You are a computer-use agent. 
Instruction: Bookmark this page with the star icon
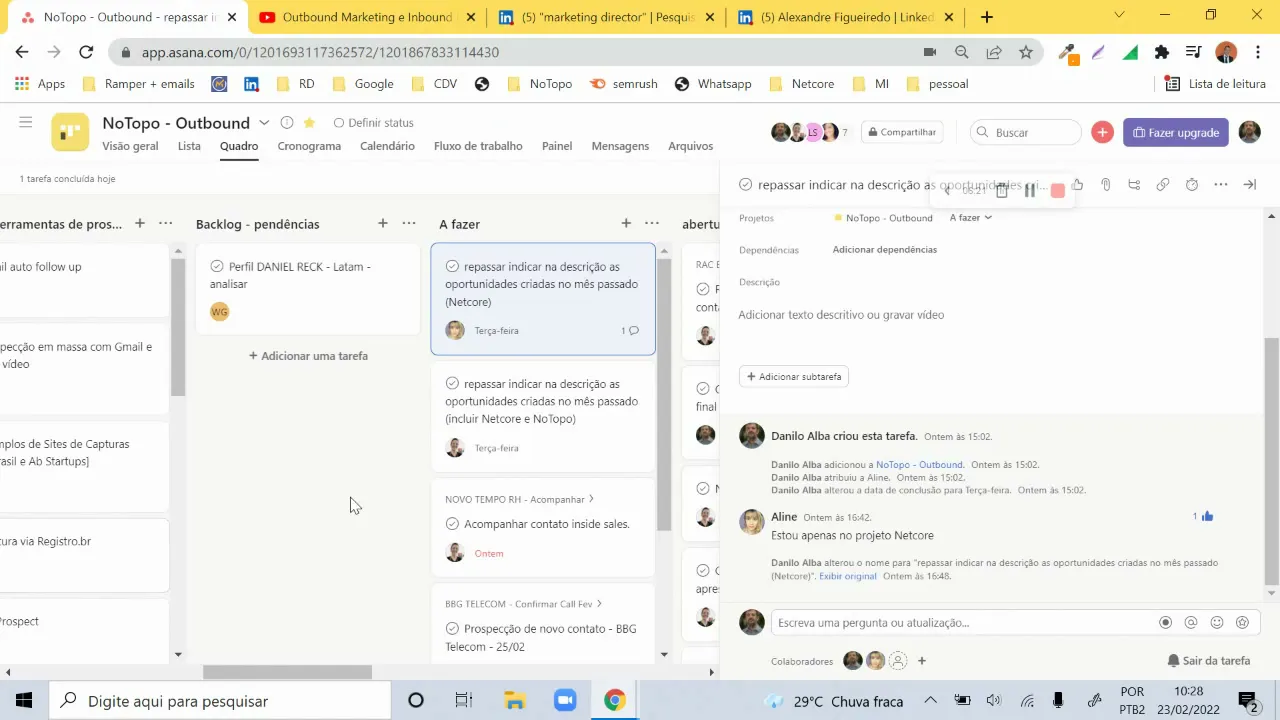point(1026,52)
